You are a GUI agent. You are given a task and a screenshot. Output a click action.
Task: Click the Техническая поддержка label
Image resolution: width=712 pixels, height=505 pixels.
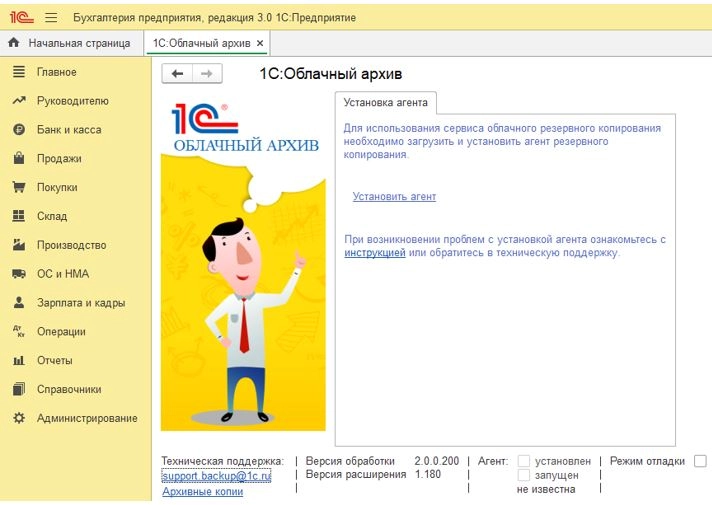pos(222,461)
